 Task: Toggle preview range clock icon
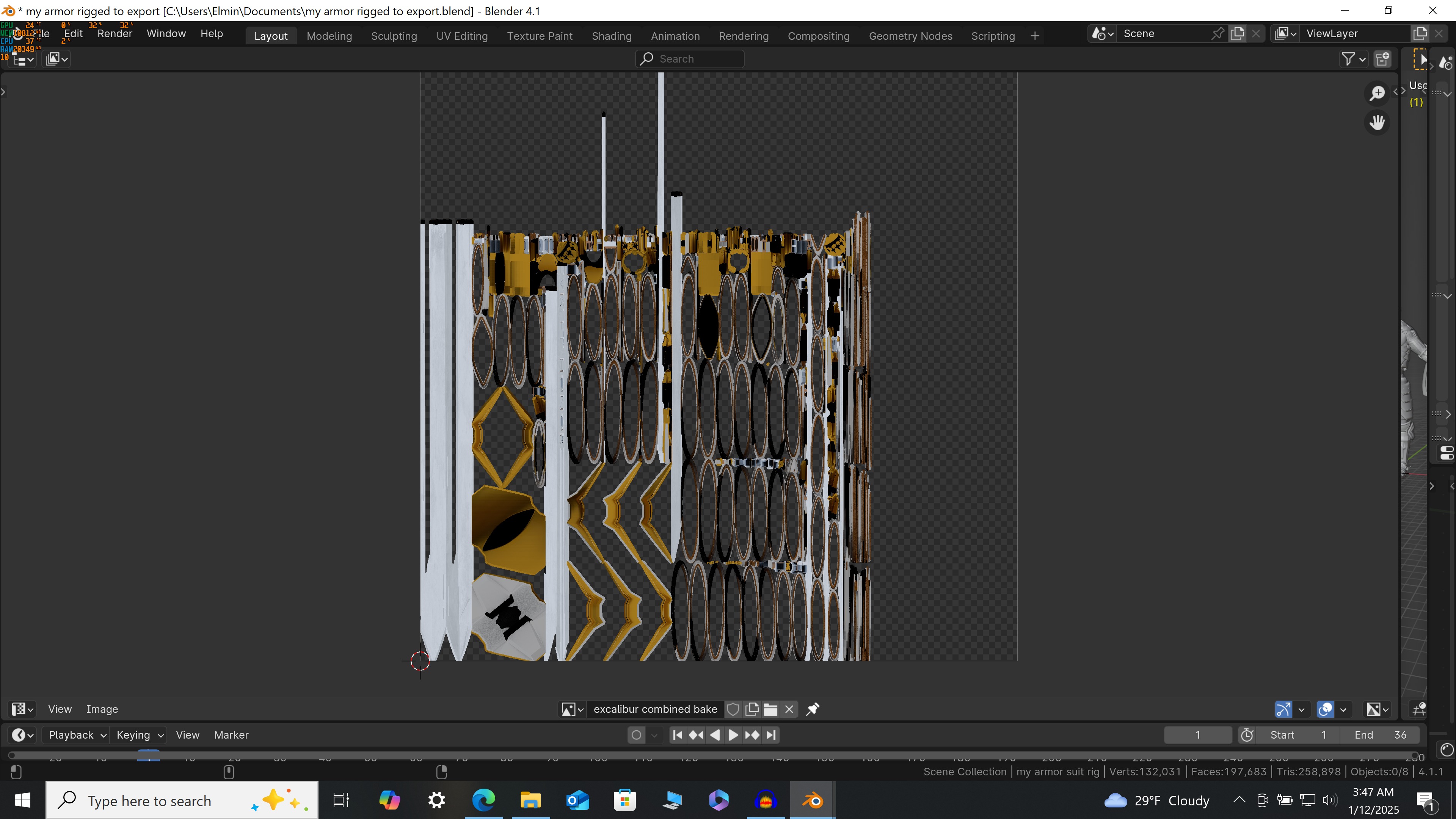1247,735
